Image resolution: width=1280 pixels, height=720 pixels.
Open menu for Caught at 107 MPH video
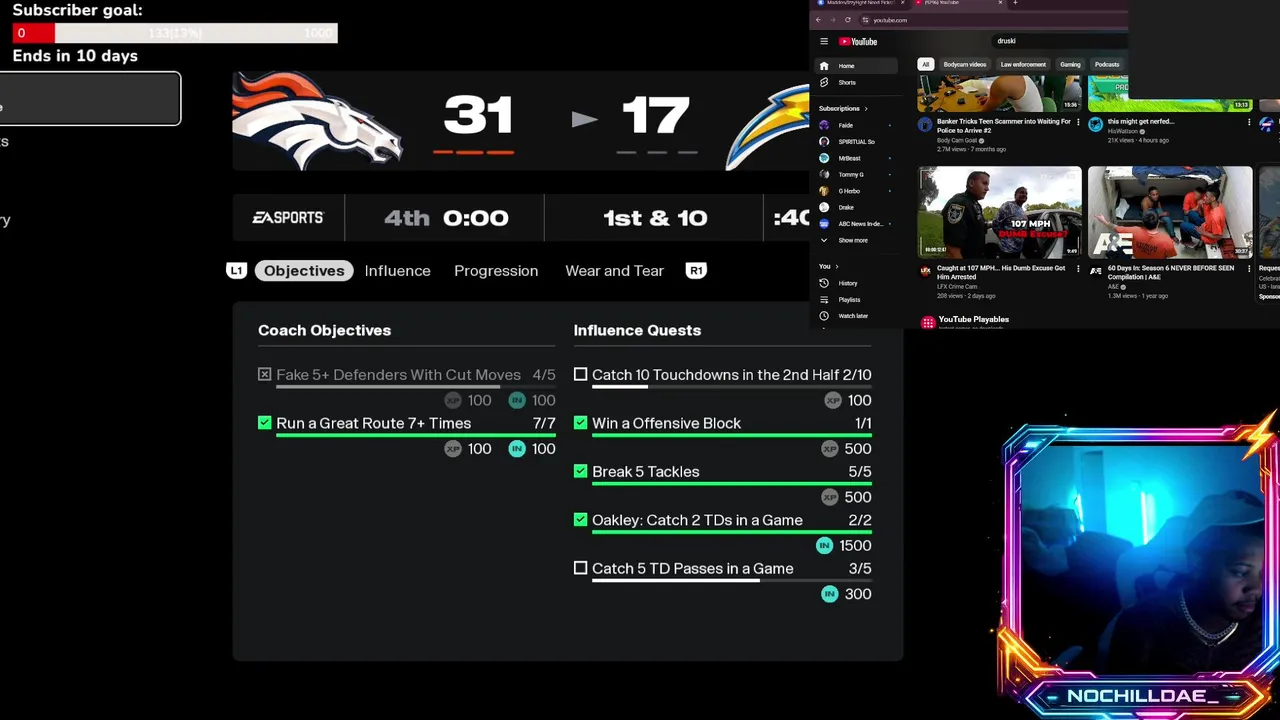pyautogui.click(x=1078, y=268)
